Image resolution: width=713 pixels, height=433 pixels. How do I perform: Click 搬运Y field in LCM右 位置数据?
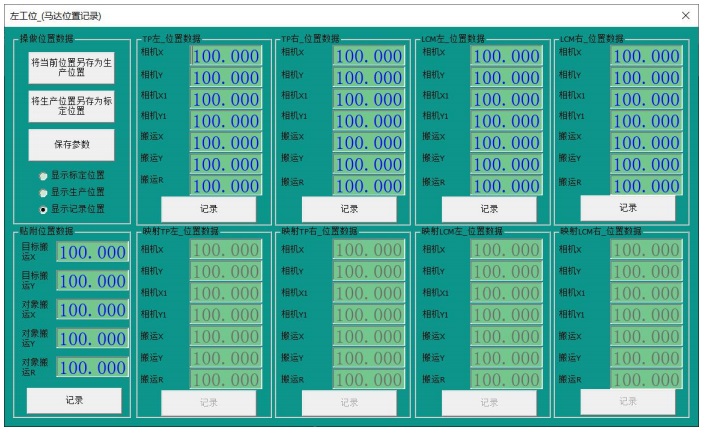tap(646, 164)
